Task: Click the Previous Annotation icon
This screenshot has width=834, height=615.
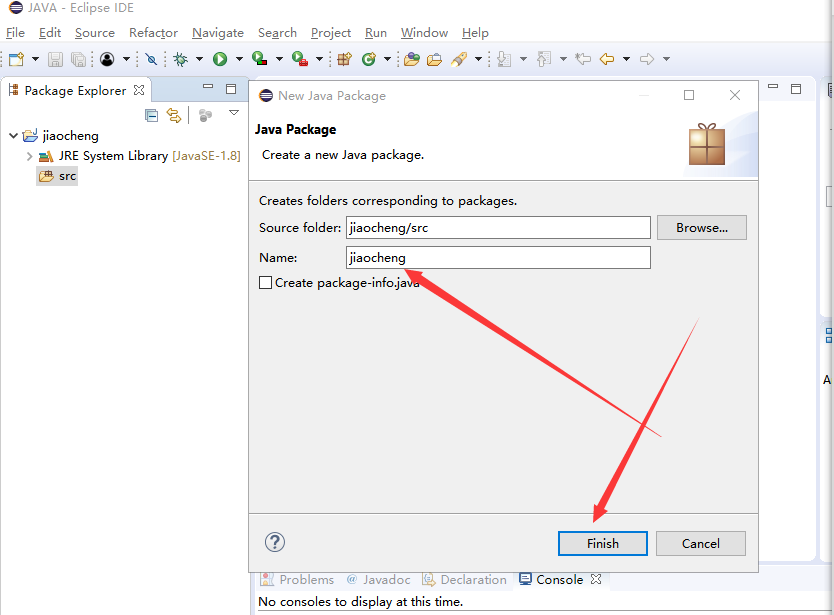Action: click(x=544, y=59)
